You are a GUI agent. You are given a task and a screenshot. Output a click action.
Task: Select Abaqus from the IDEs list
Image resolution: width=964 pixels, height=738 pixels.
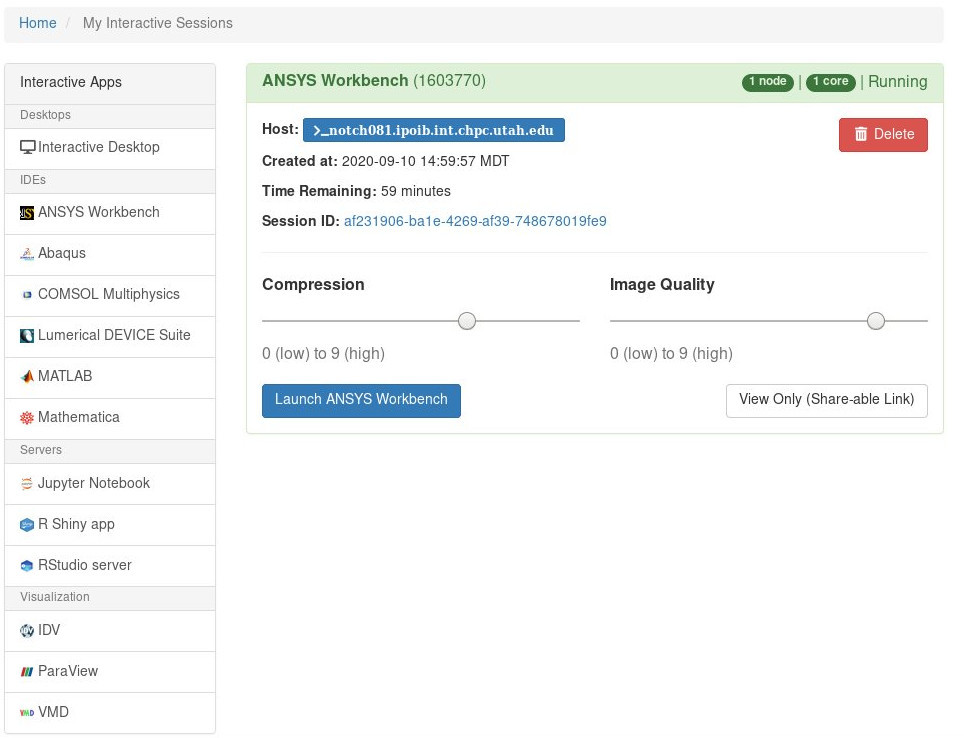[110, 255]
